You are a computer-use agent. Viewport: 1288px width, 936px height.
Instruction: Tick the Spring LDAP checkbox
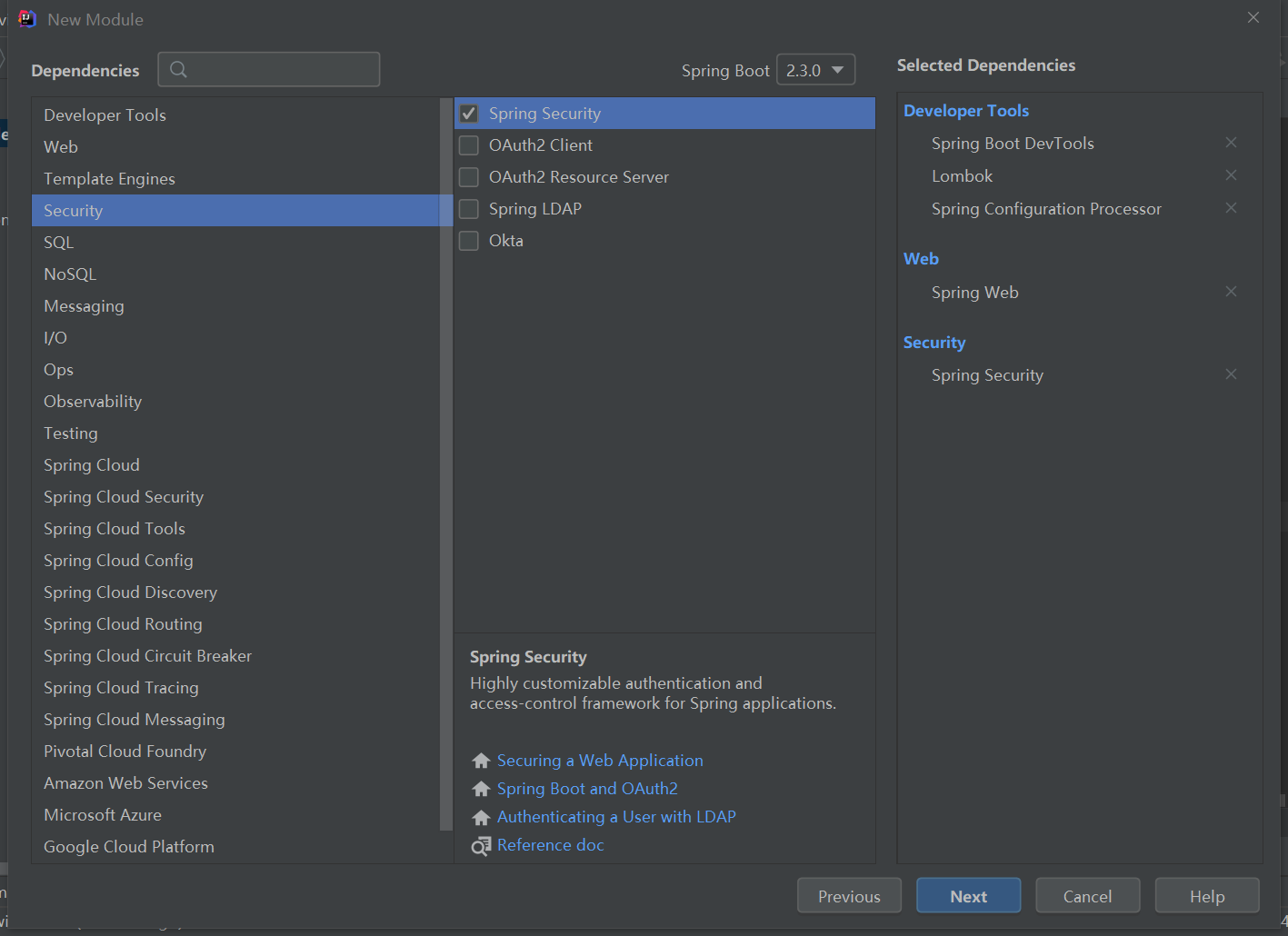point(469,209)
